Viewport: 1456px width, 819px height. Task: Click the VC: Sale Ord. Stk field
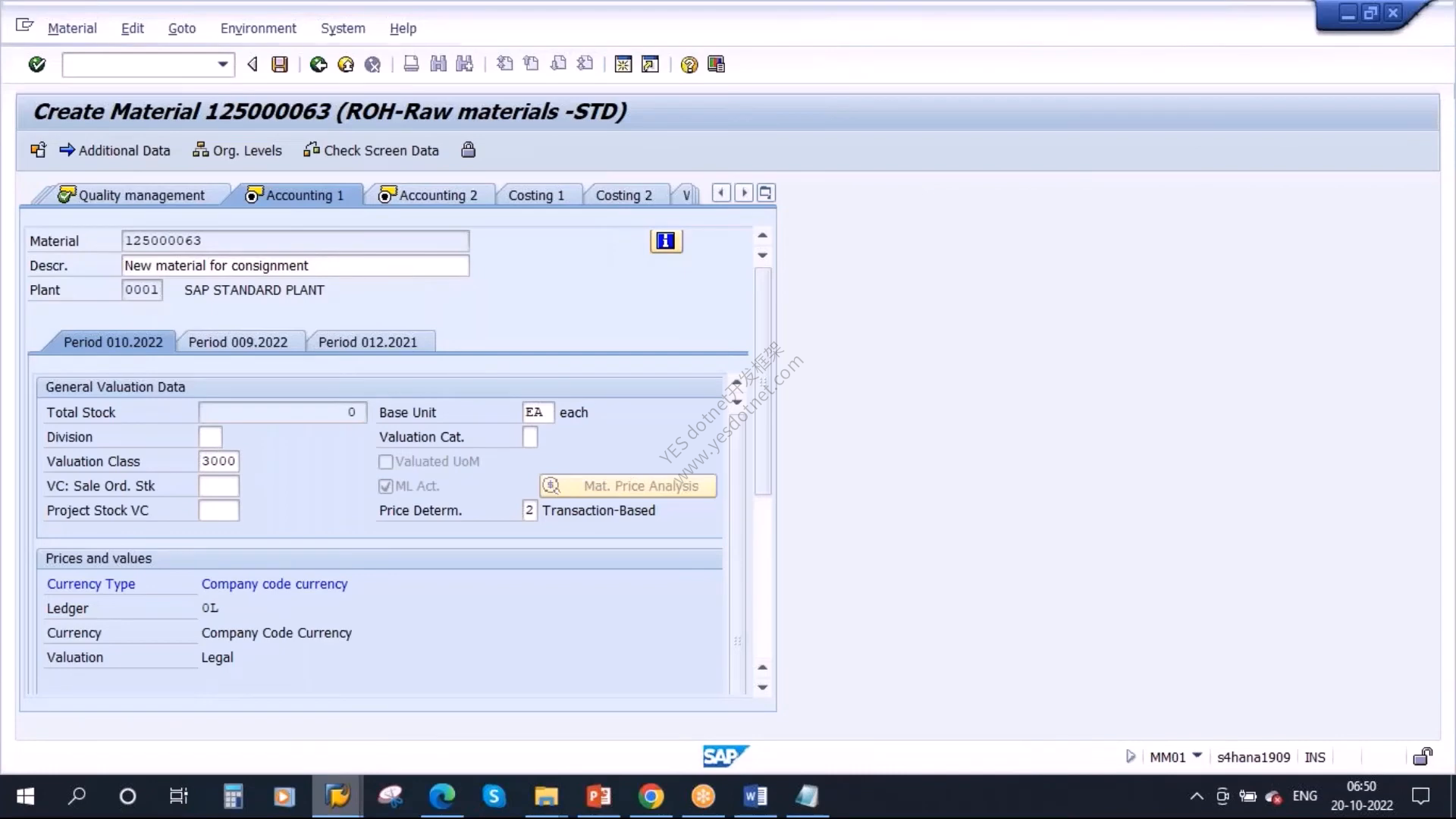tap(218, 485)
